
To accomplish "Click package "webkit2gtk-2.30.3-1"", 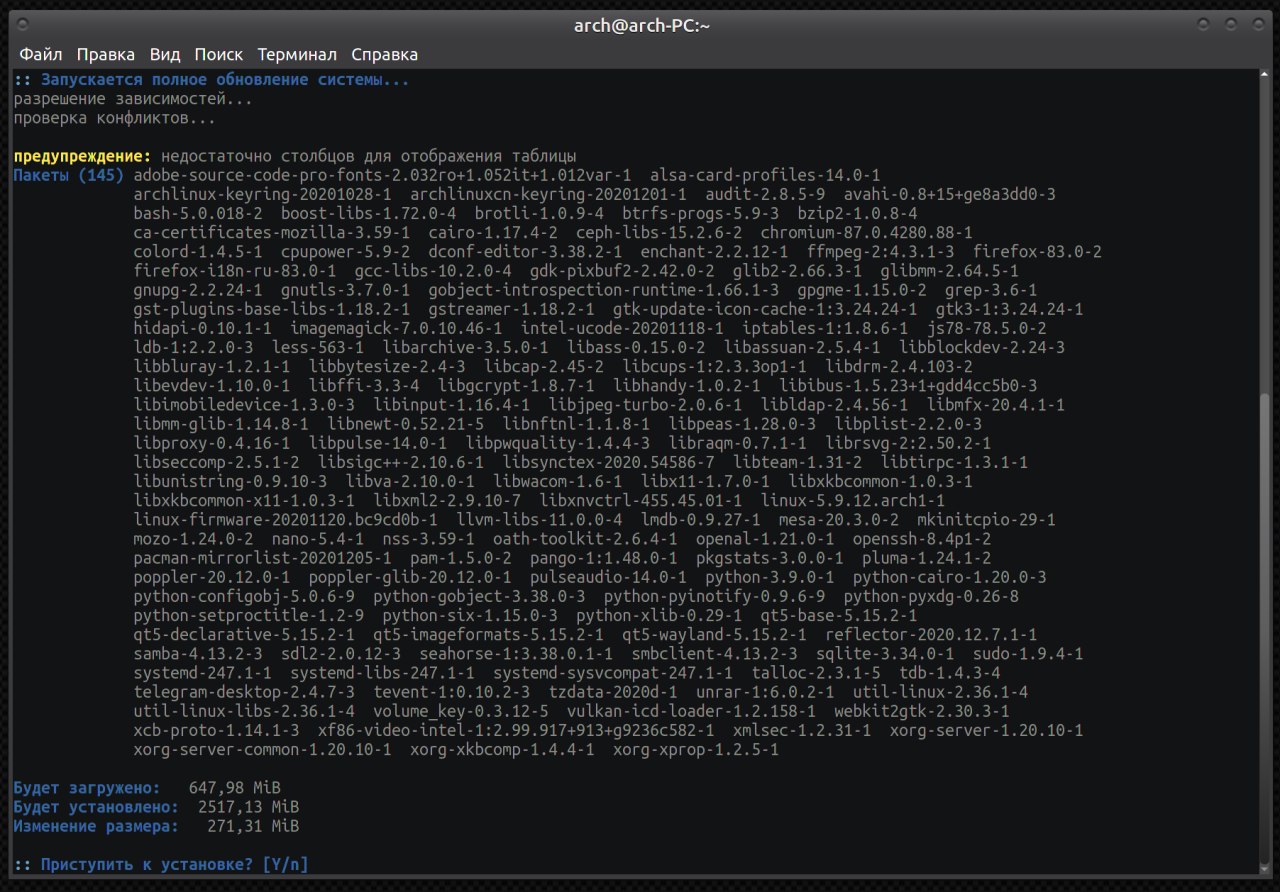I will coord(922,711).
